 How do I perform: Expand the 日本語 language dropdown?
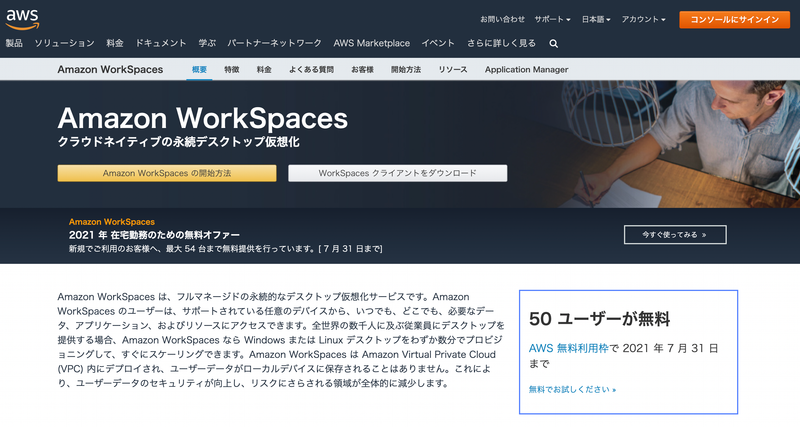click(596, 19)
